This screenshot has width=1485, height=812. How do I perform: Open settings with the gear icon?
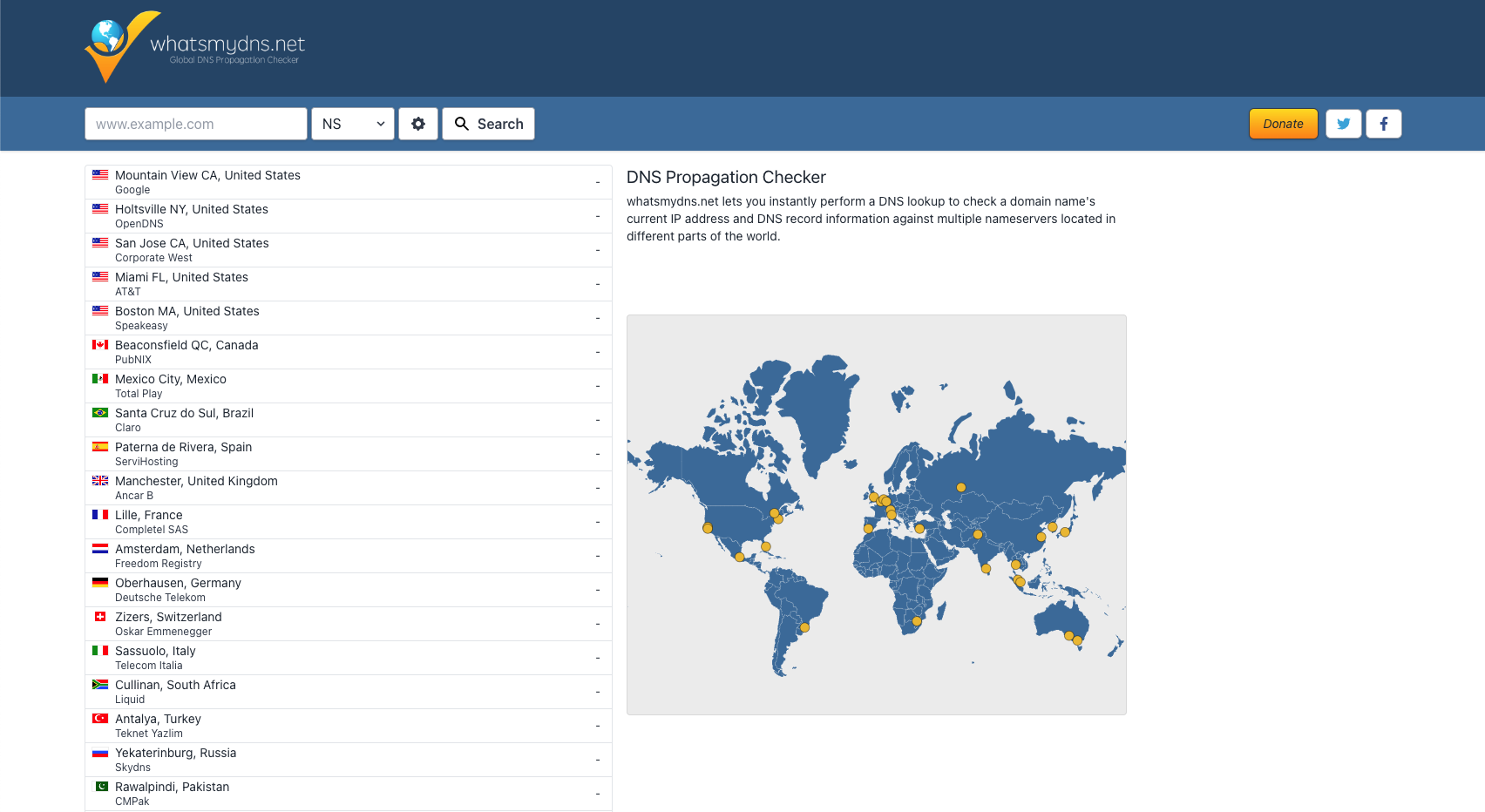418,124
